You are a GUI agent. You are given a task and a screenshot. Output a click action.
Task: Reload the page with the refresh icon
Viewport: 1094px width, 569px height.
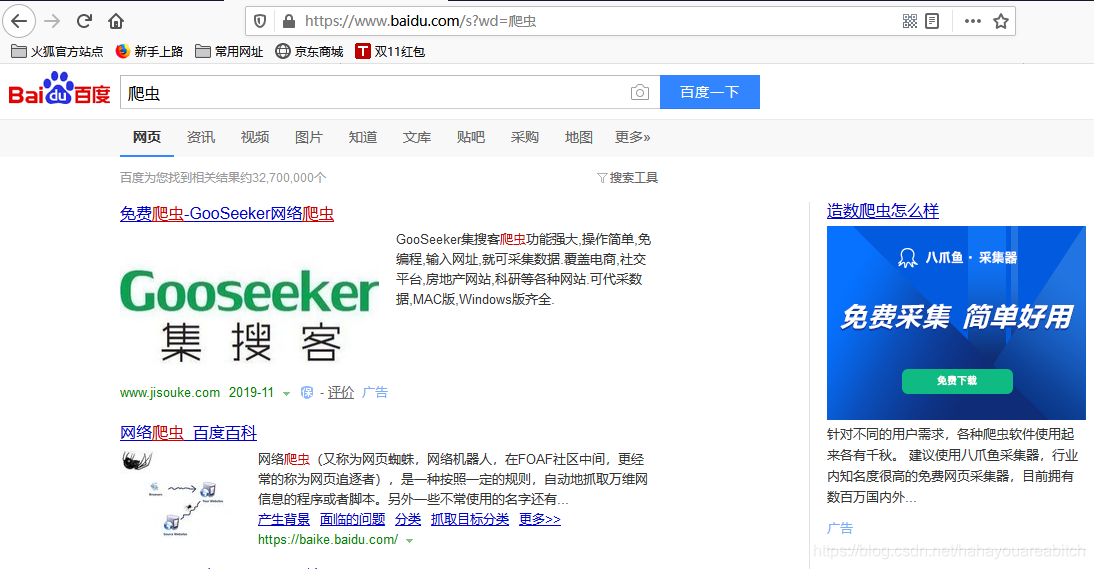point(84,21)
